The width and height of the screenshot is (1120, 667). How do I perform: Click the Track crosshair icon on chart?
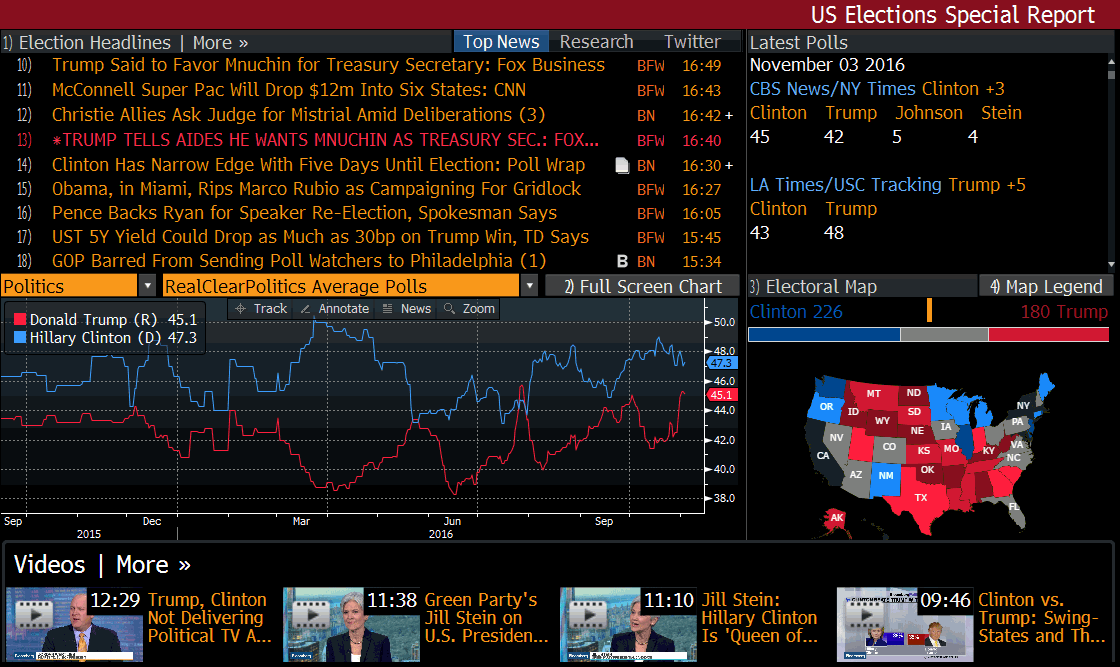point(241,309)
